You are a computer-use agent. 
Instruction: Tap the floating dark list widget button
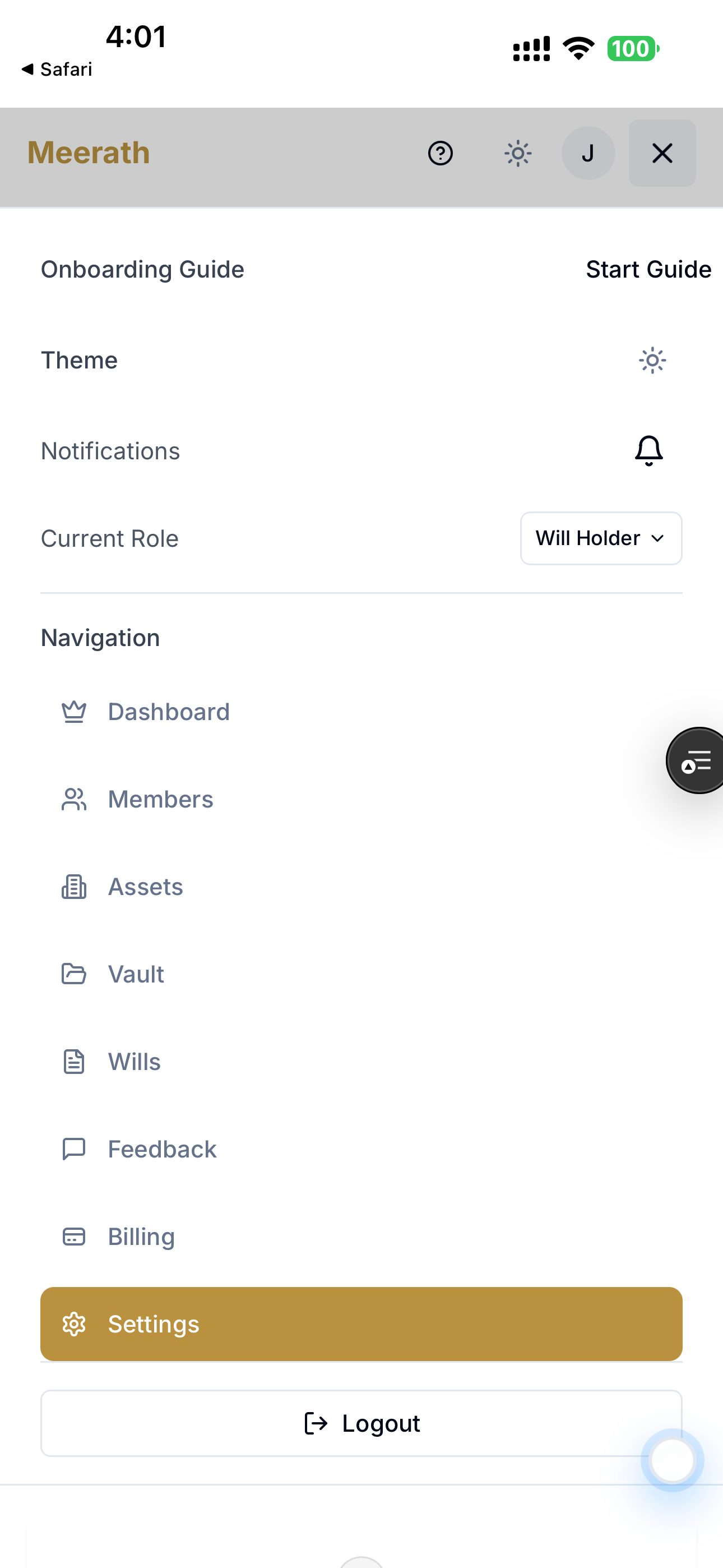pos(696,760)
